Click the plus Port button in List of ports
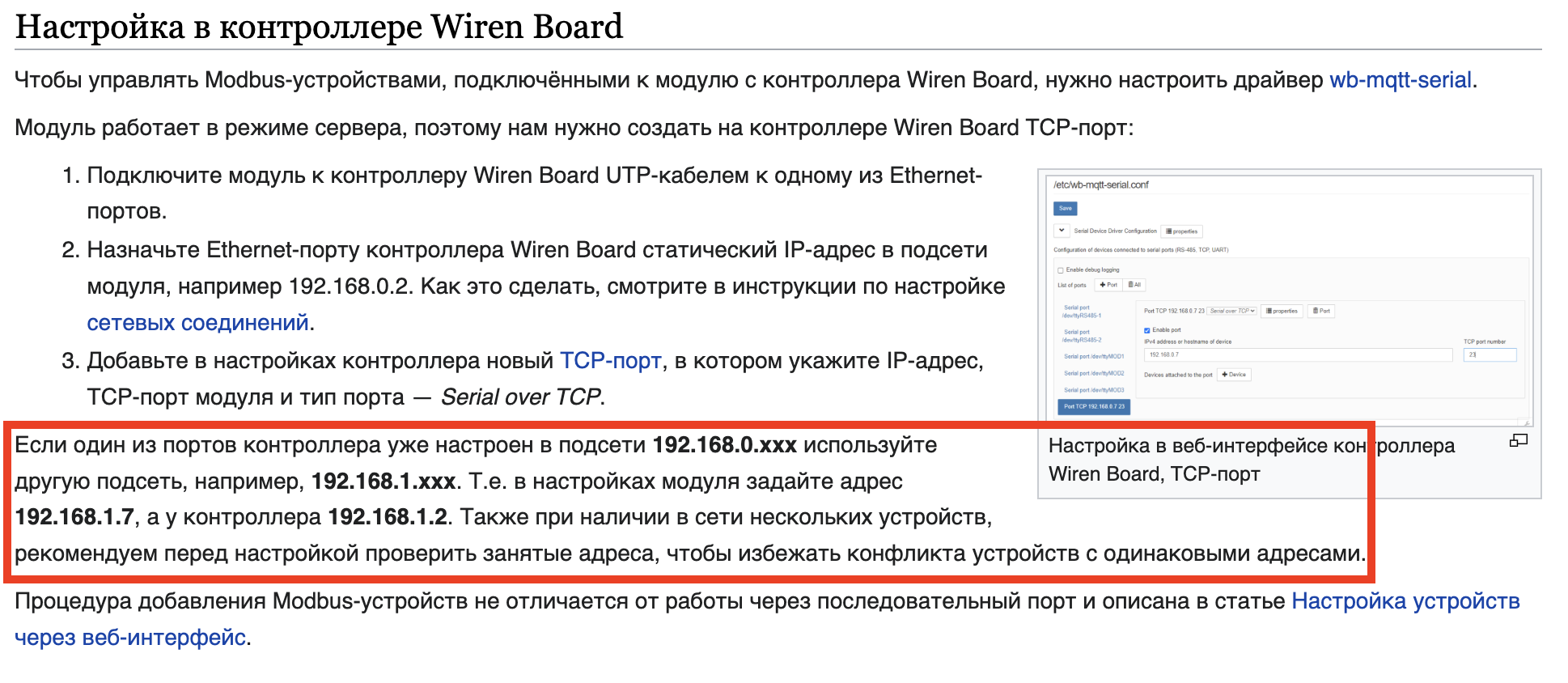The height and width of the screenshot is (683, 1568). 1108,285
